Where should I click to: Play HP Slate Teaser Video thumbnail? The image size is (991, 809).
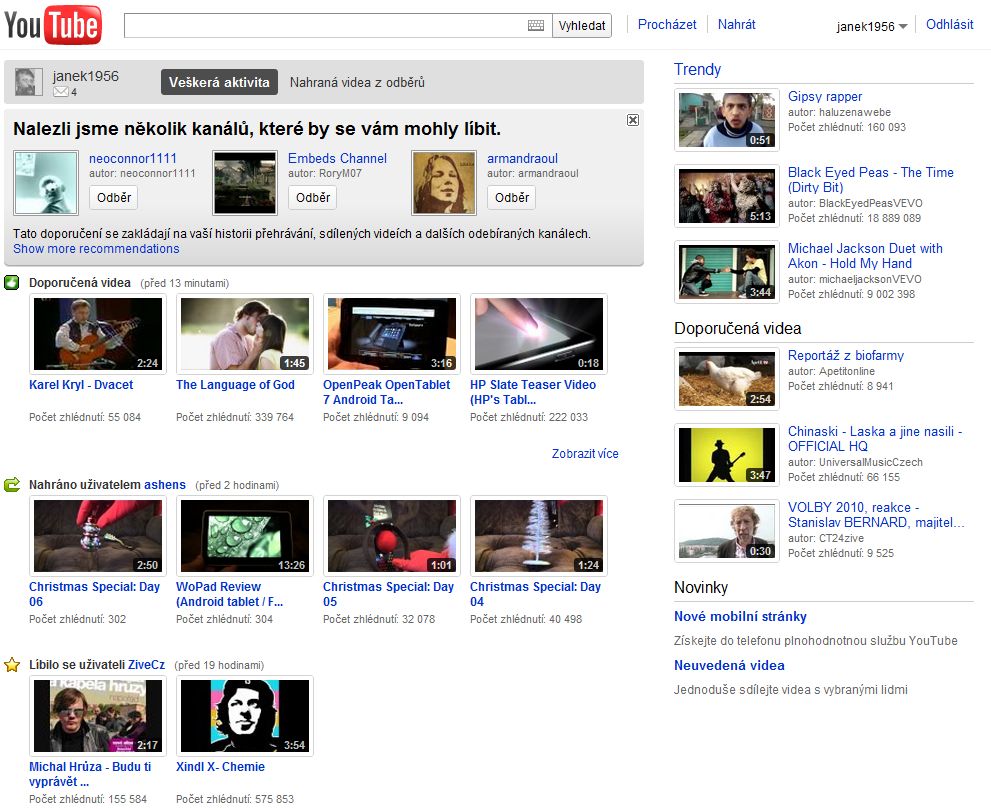click(538, 334)
